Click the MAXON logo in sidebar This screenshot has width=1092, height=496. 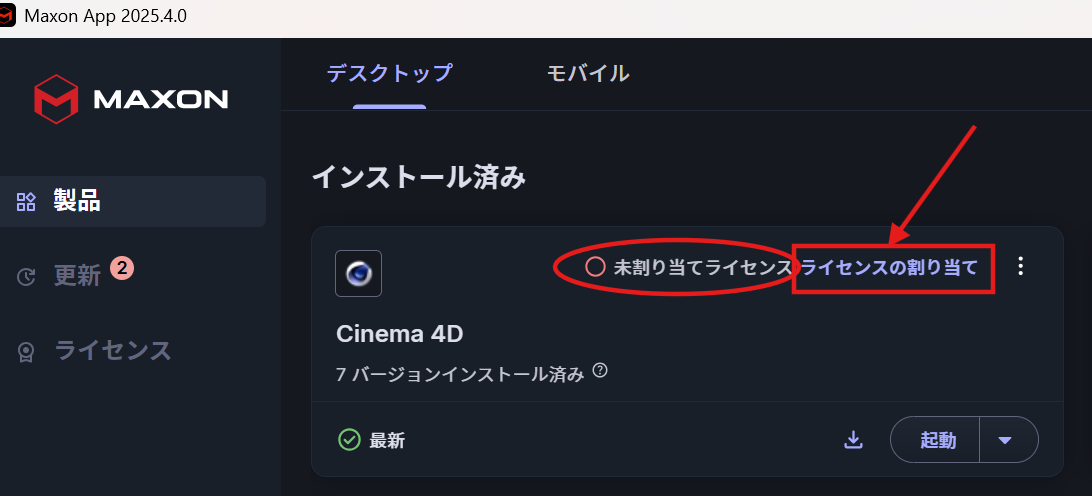pos(131,99)
